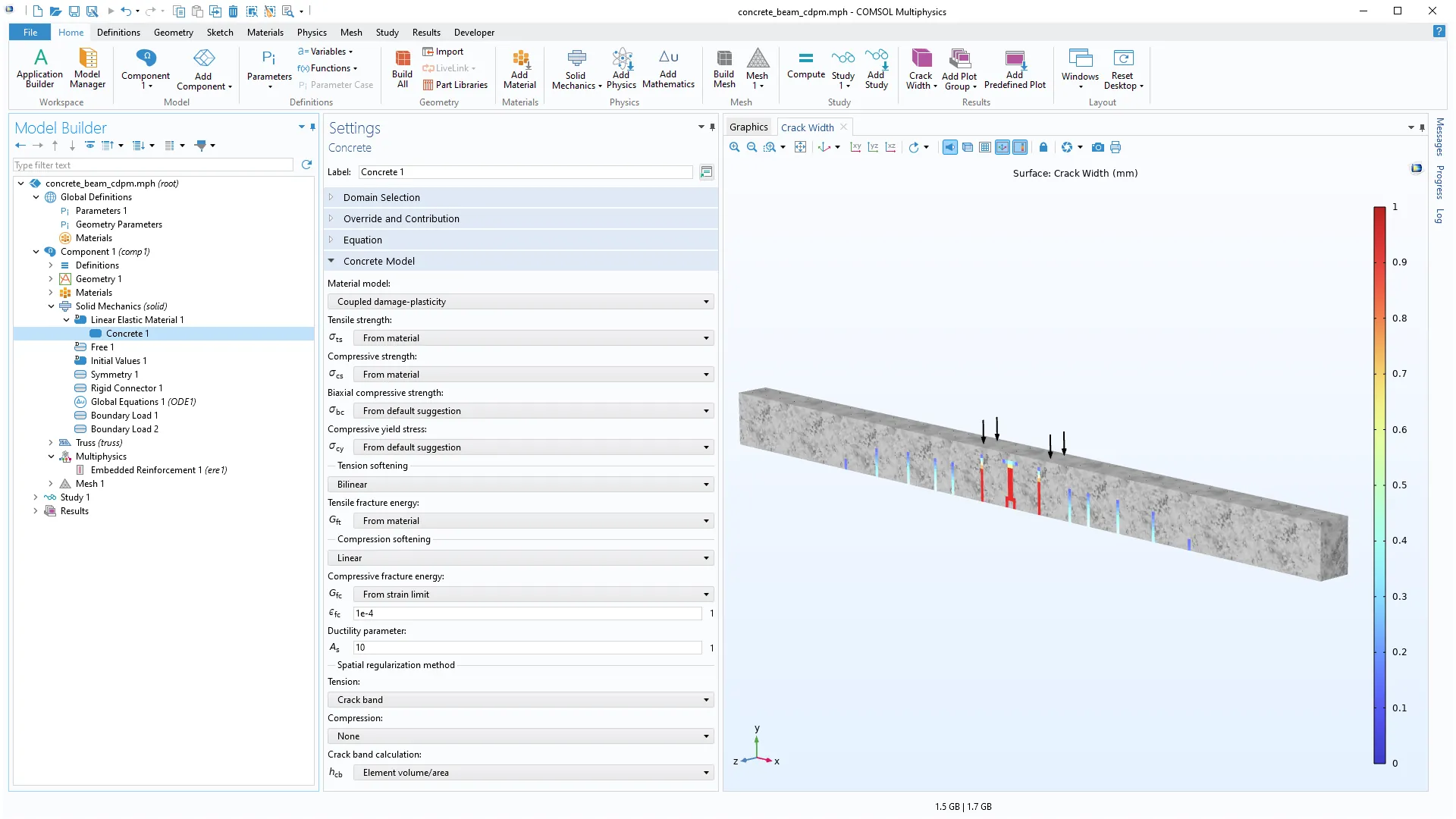Toggle the grid display in graphics
Screen dimensions: 1456x819
point(984,147)
